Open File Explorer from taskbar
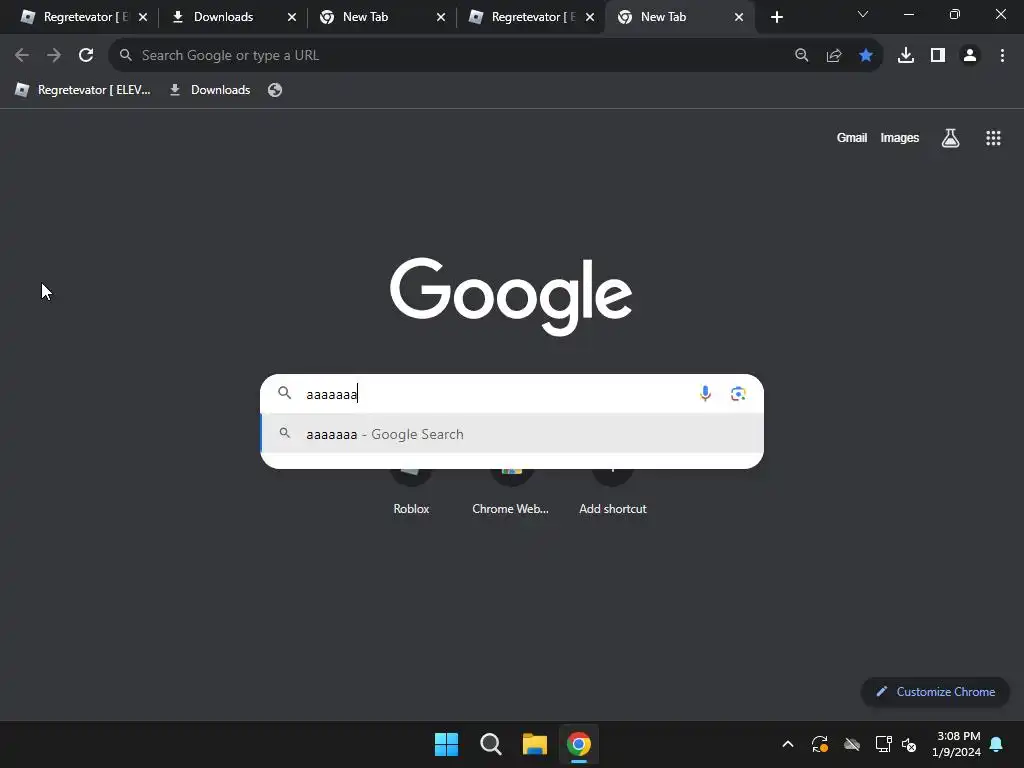1024x768 pixels. point(534,744)
